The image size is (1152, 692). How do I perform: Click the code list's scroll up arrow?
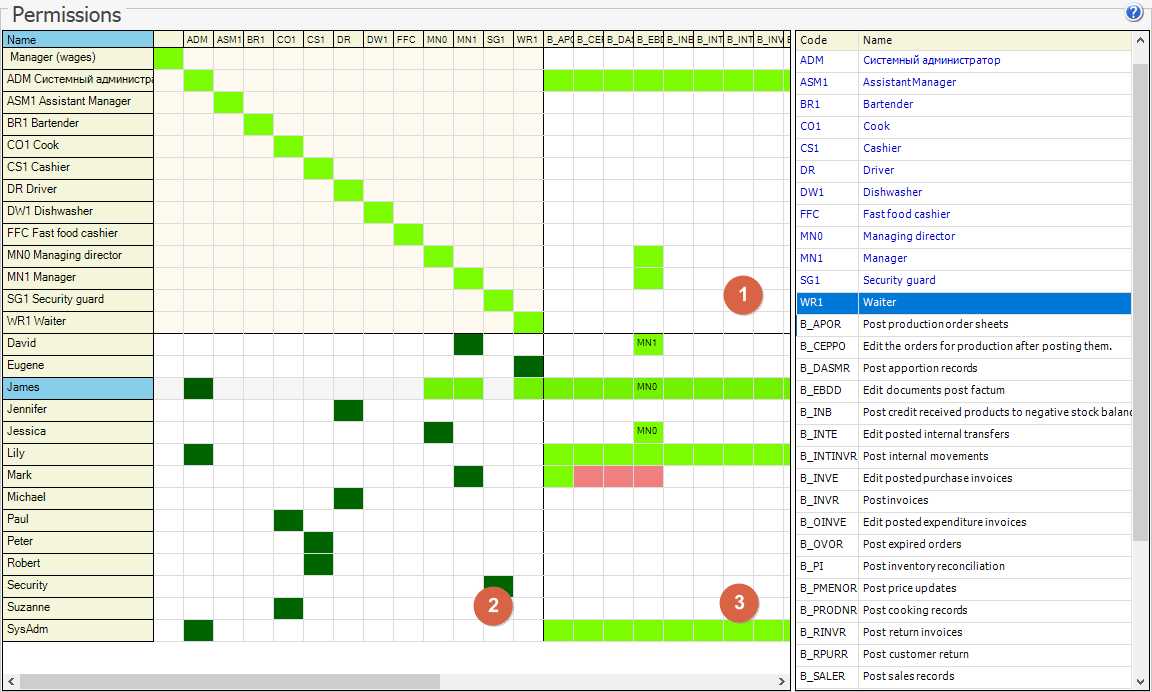[x=1140, y=40]
